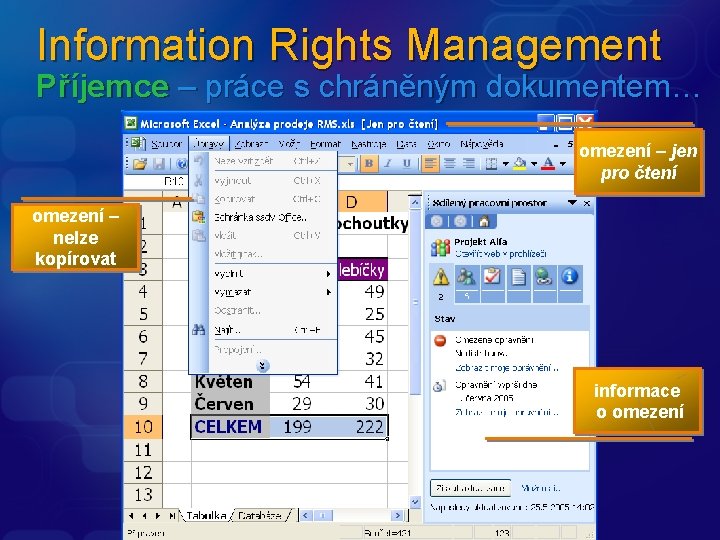Open the Soubor menu

tap(167, 144)
